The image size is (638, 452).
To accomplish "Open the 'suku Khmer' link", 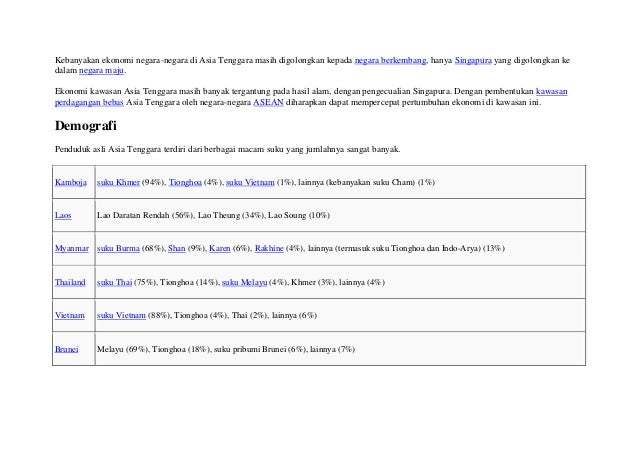I will [x=118, y=182].
